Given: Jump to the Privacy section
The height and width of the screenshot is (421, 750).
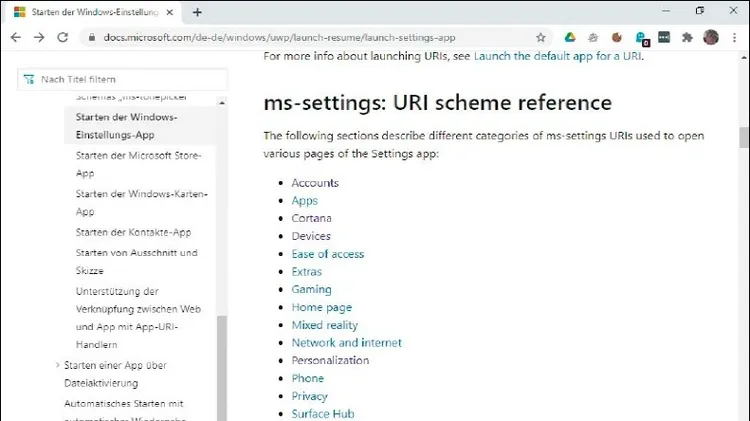Looking at the screenshot, I should point(309,396).
